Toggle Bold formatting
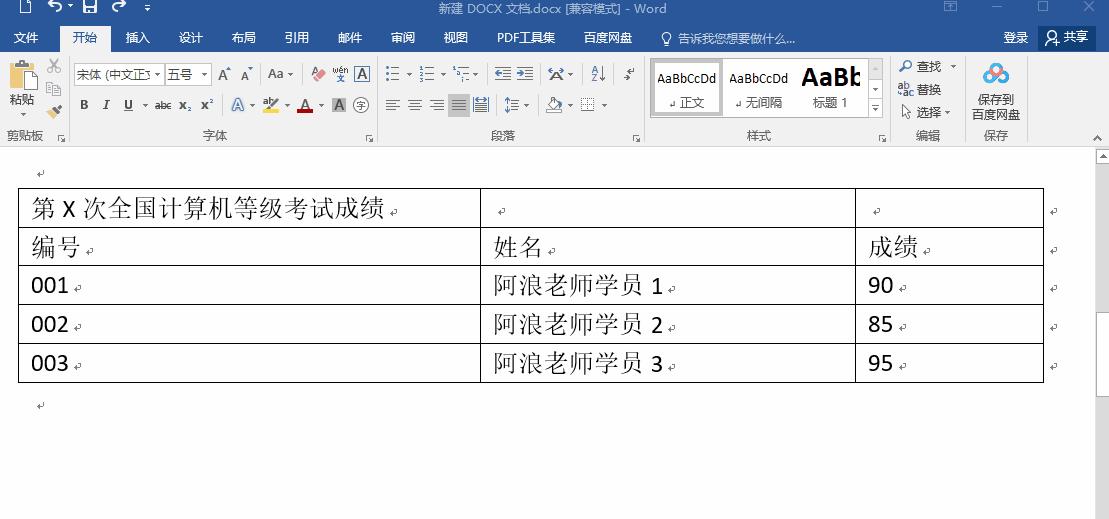This screenshot has width=1109, height=519. point(84,105)
